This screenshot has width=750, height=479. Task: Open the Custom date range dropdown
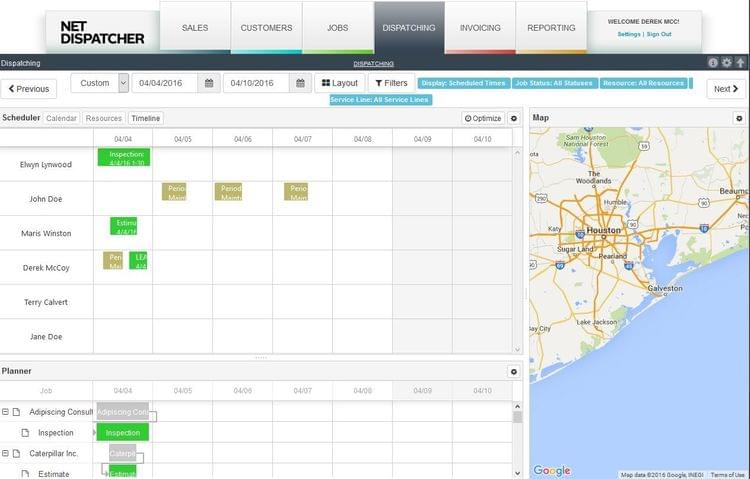(x=123, y=84)
